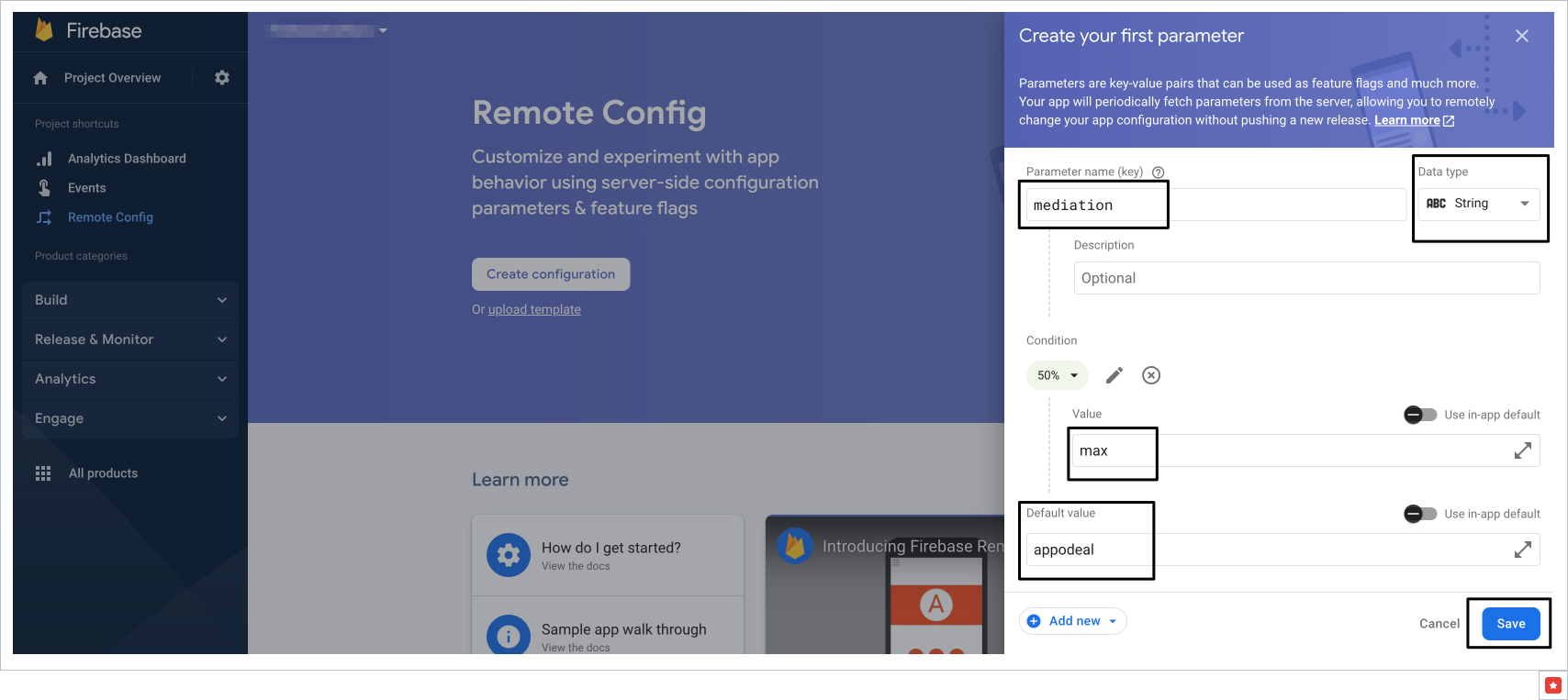The width and height of the screenshot is (1568, 700).
Task: Open the 50% condition dropdown
Action: (1058, 375)
